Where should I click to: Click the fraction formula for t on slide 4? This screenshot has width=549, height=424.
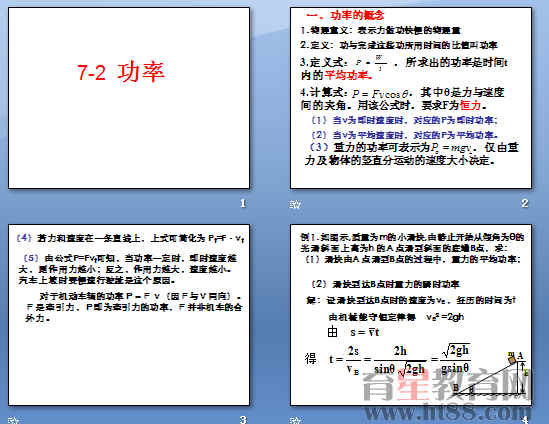[x=399, y=360]
